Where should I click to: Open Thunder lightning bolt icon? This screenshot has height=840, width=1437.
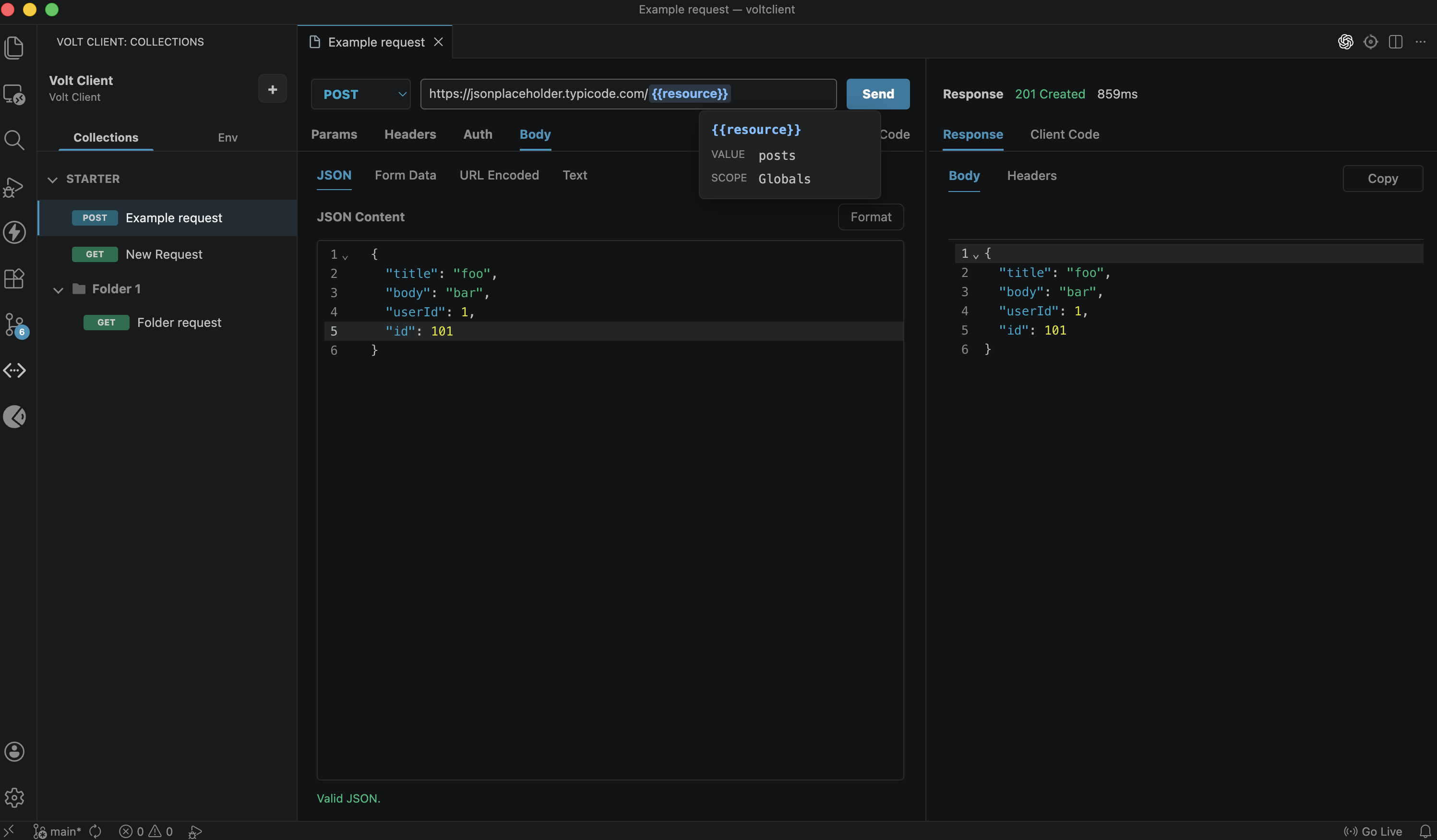[x=14, y=232]
